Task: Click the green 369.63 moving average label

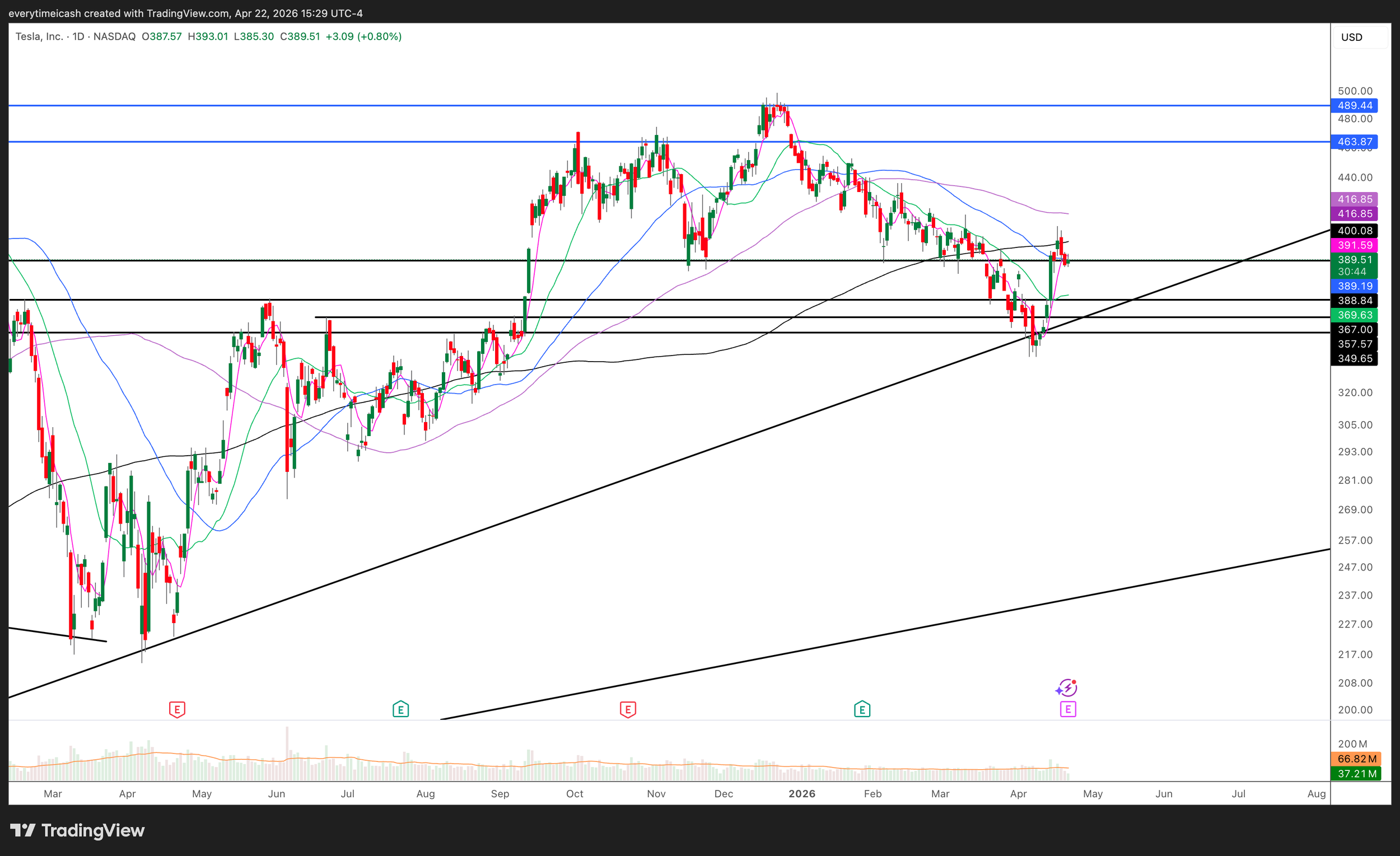Action: coord(1354,315)
